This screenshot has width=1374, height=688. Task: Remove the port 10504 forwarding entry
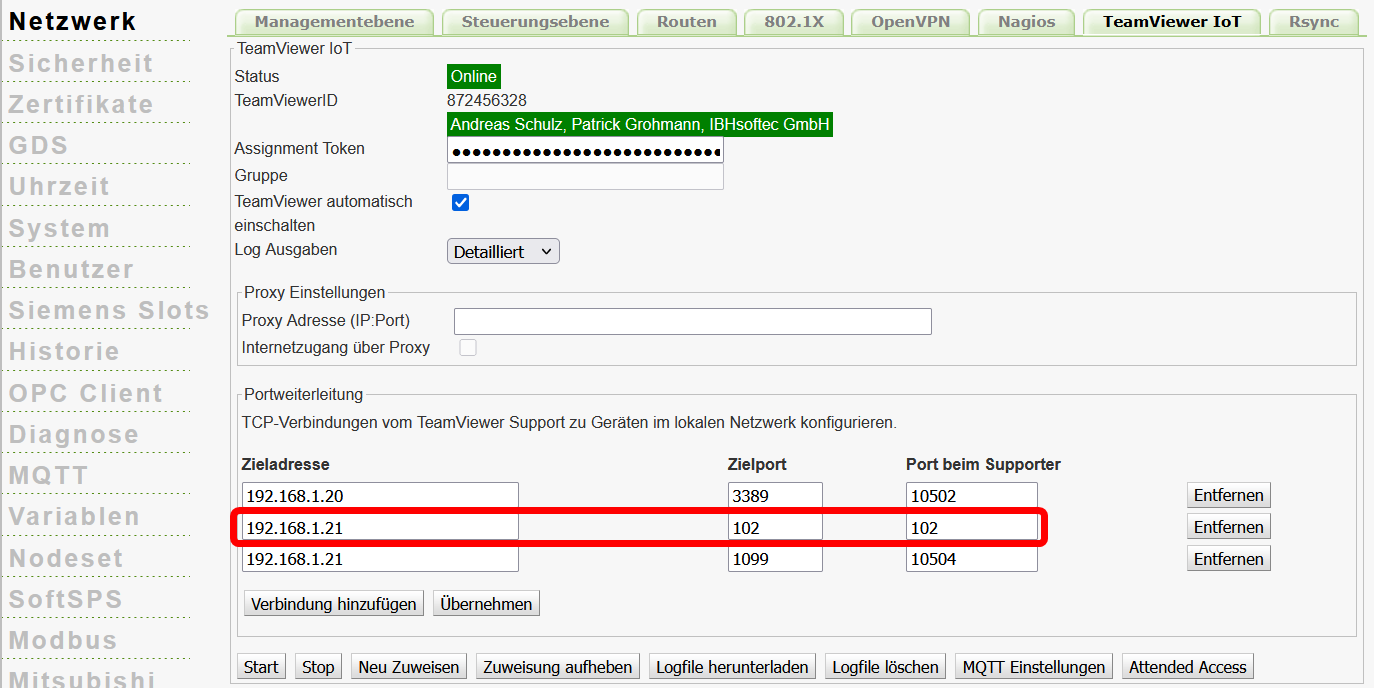coord(1229,559)
